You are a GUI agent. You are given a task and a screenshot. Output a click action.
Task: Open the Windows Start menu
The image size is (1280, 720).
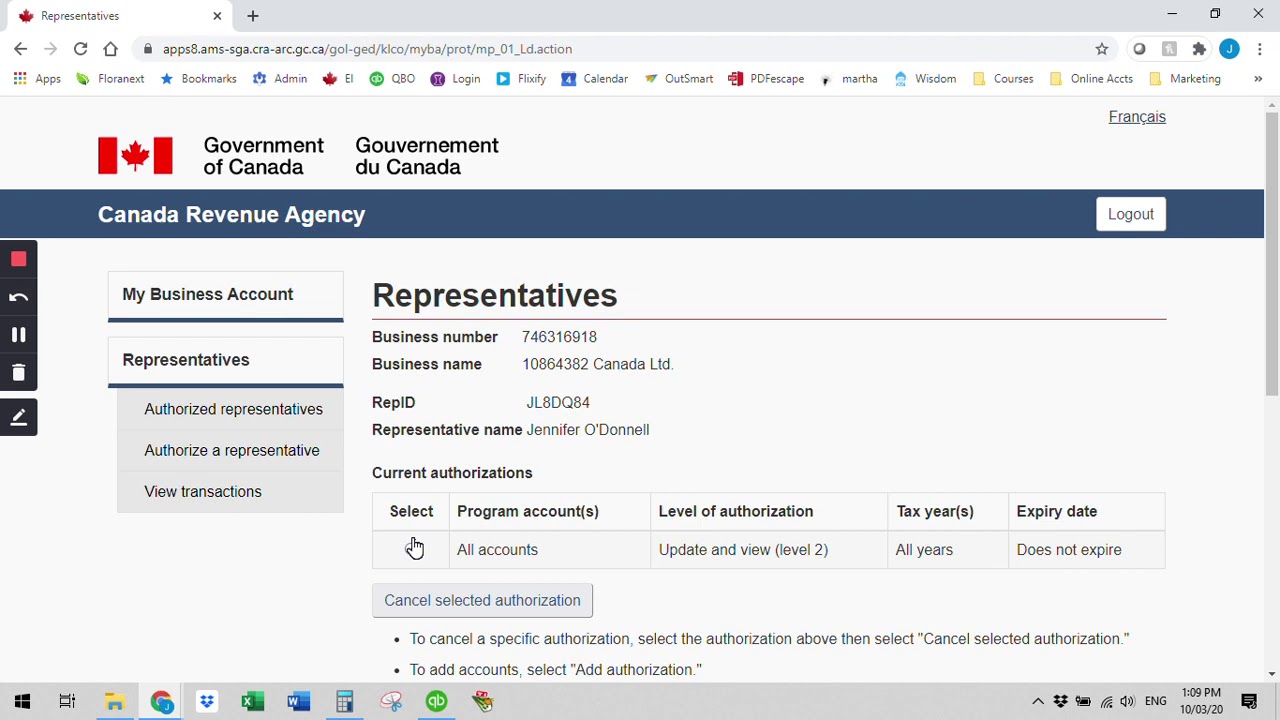point(22,702)
